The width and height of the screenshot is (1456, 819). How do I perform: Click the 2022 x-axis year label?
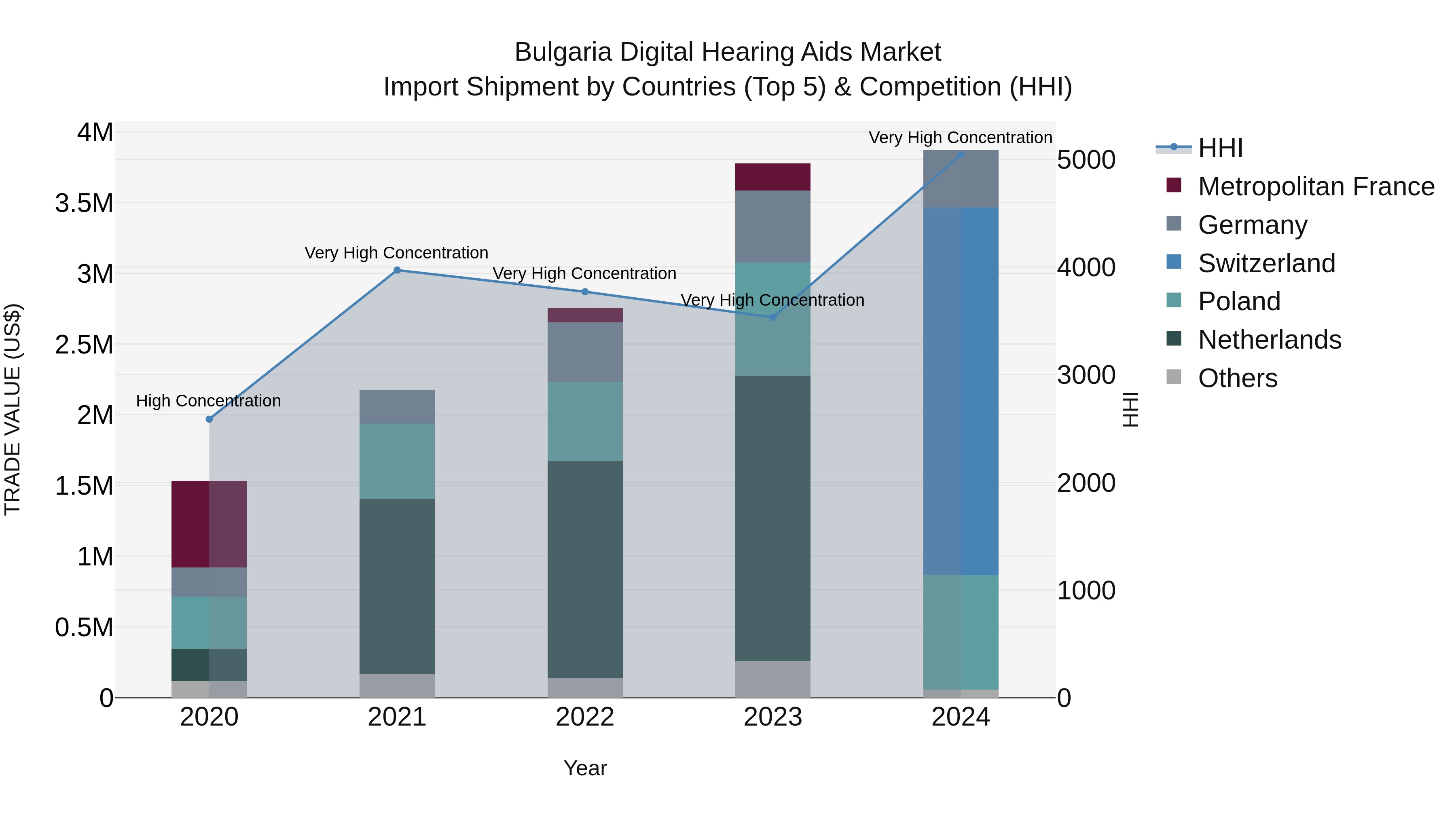pos(585,717)
